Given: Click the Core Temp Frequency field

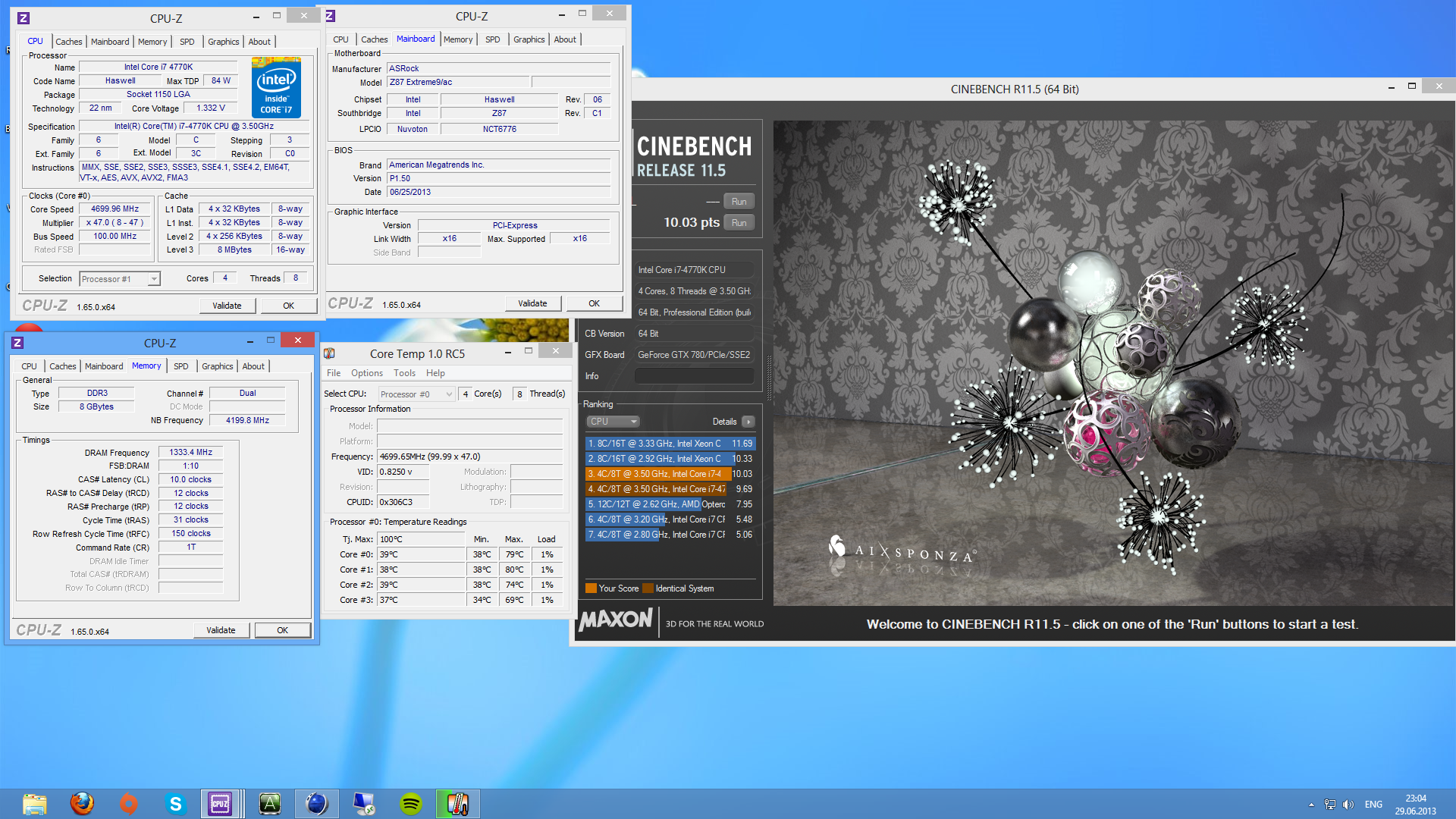Looking at the screenshot, I should [470, 457].
